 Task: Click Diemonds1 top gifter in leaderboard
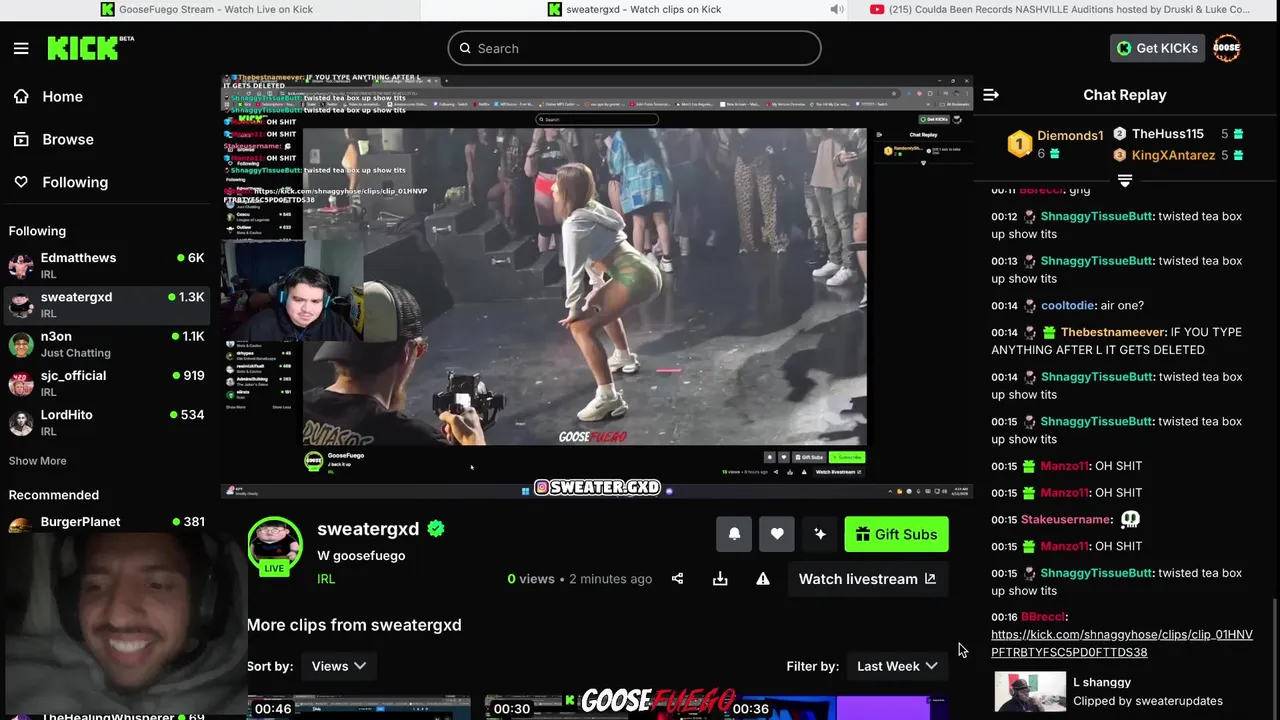click(x=1070, y=135)
